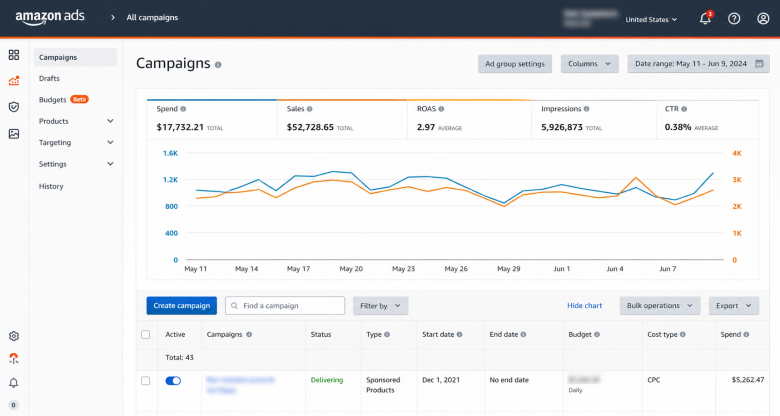Image resolution: width=780 pixels, height=416 pixels.
Task: Click the Delivering status text
Action: (327, 380)
